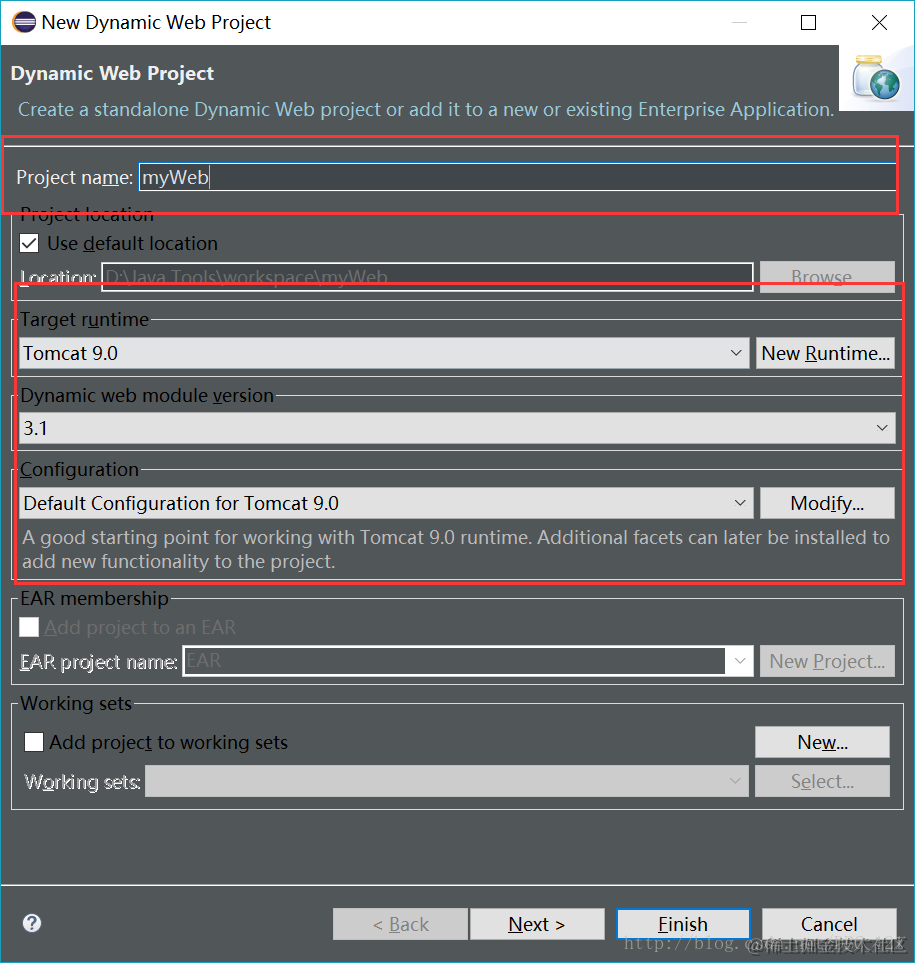Click the Browse... location button
Screen dimensions: 915x963
point(827,276)
